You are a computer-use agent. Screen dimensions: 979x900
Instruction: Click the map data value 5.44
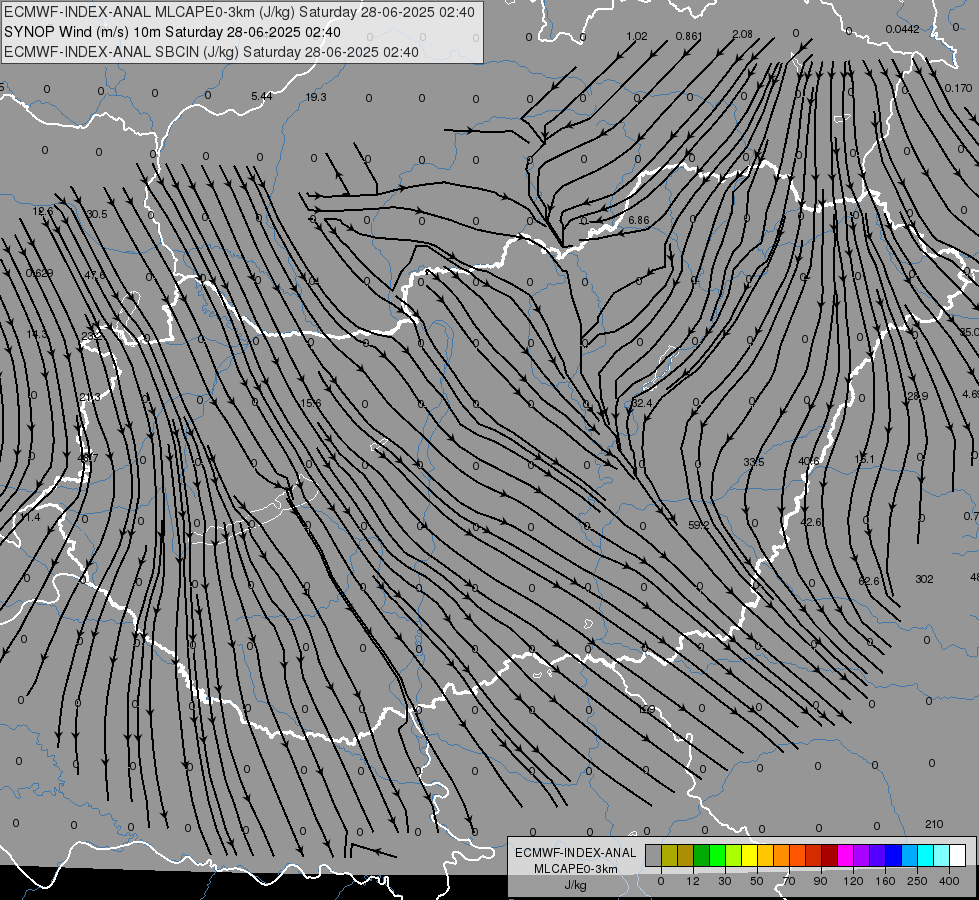[262, 96]
